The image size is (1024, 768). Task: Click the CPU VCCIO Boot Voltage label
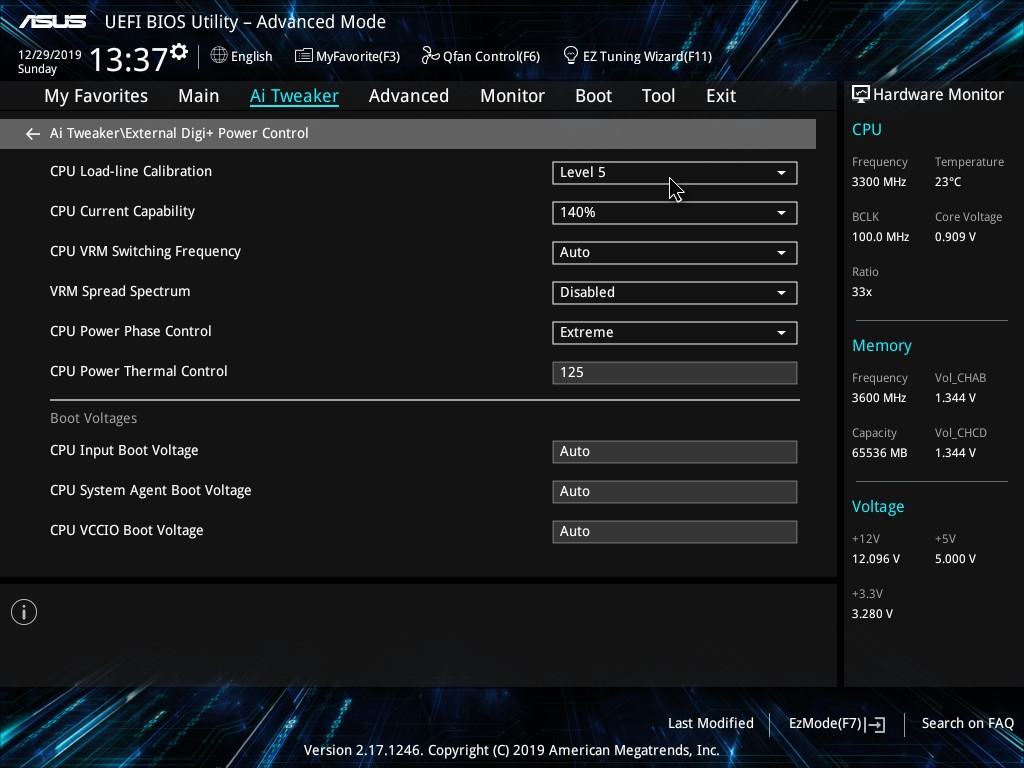(127, 530)
